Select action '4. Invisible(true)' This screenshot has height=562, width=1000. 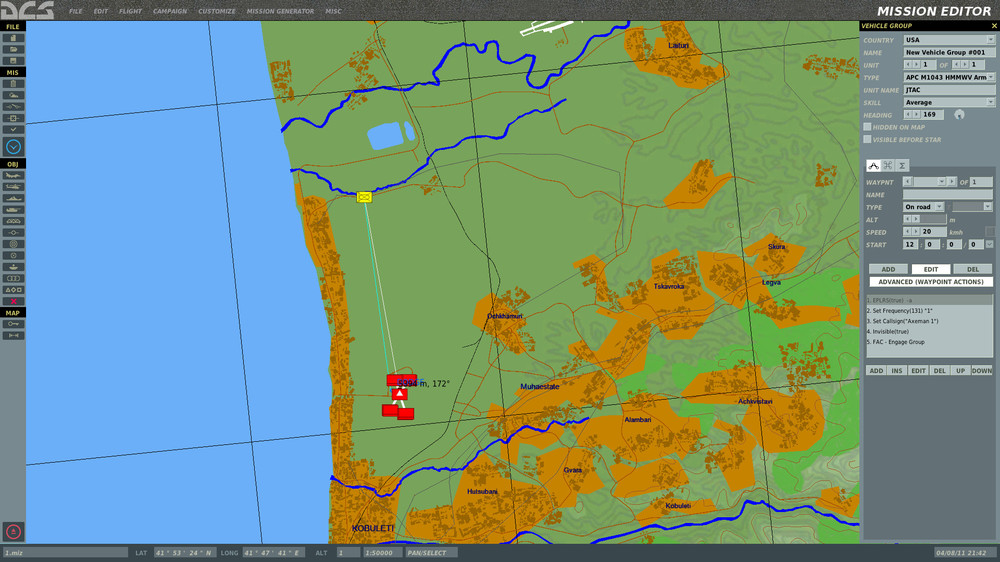click(929, 332)
